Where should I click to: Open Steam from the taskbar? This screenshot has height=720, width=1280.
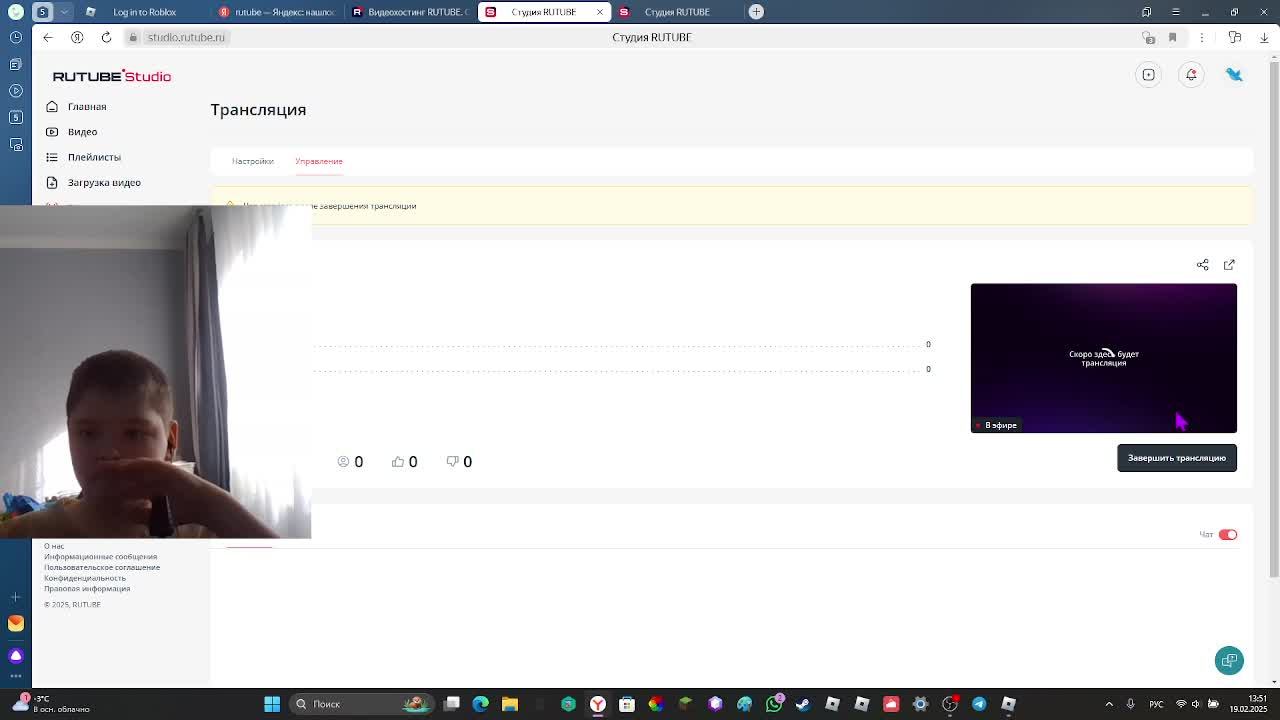803,704
